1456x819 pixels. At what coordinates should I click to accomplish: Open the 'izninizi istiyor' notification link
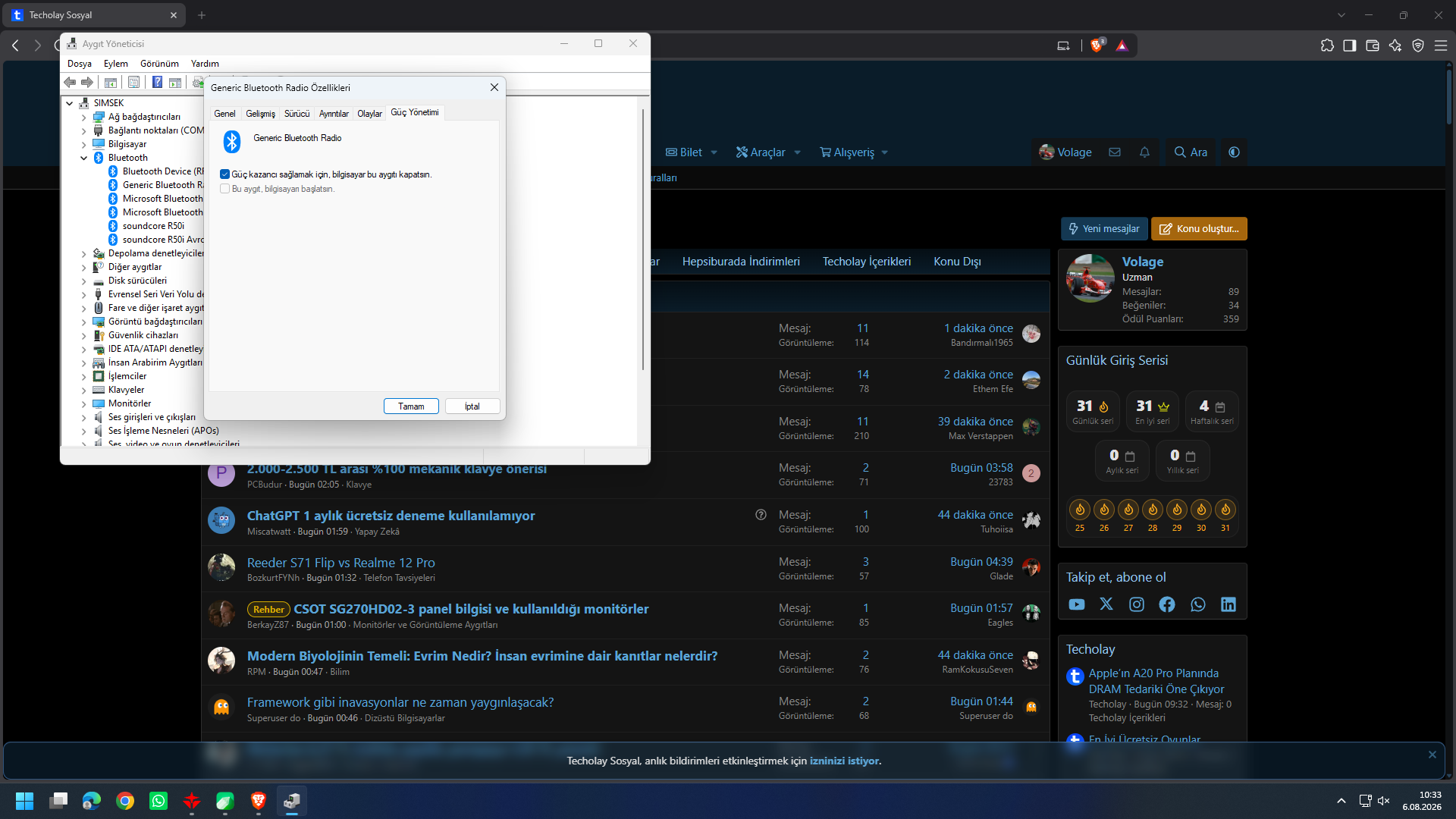845,761
